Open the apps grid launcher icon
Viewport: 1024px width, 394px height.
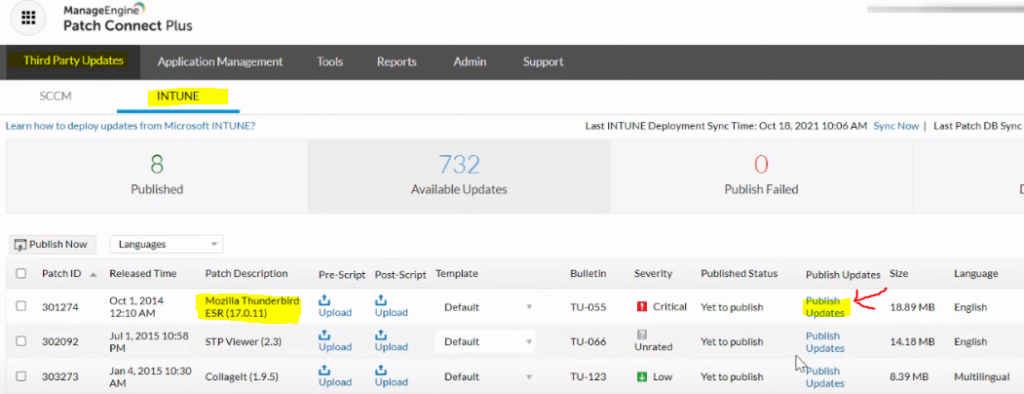point(28,18)
